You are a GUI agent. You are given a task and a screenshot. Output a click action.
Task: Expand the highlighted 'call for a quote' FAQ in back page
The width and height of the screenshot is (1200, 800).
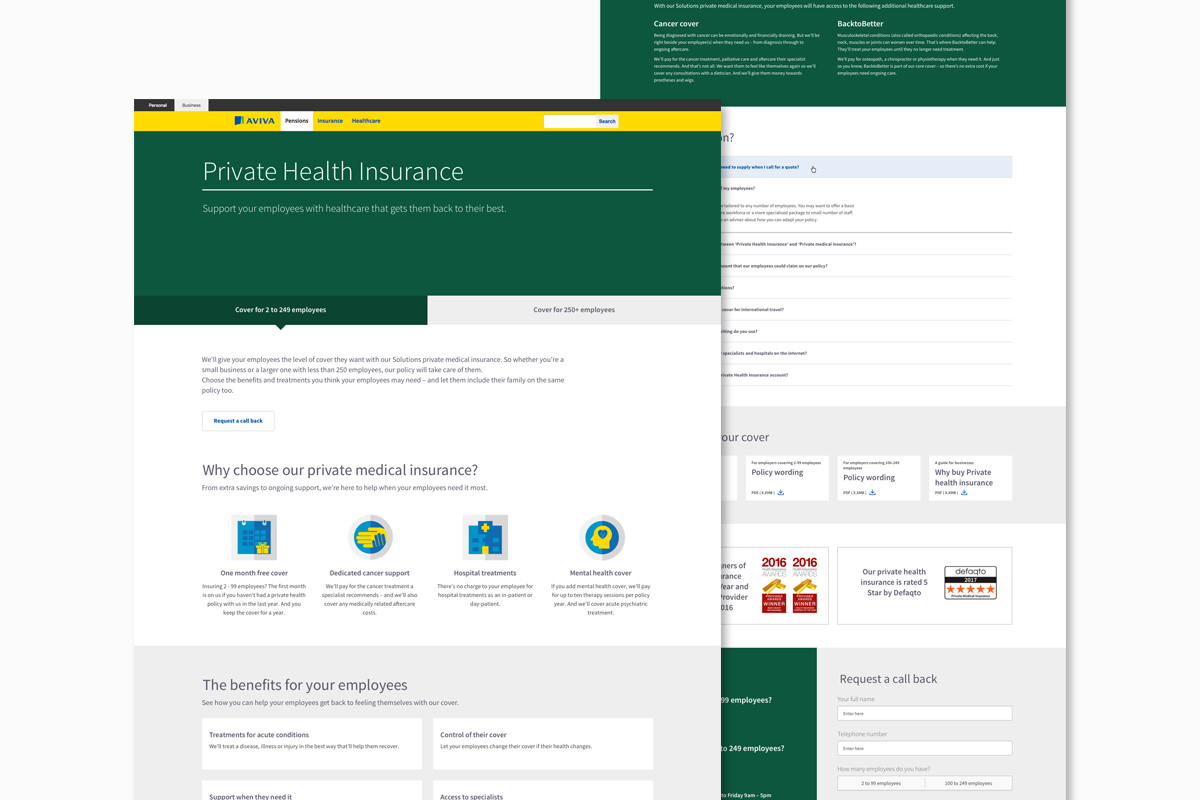coord(866,167)
